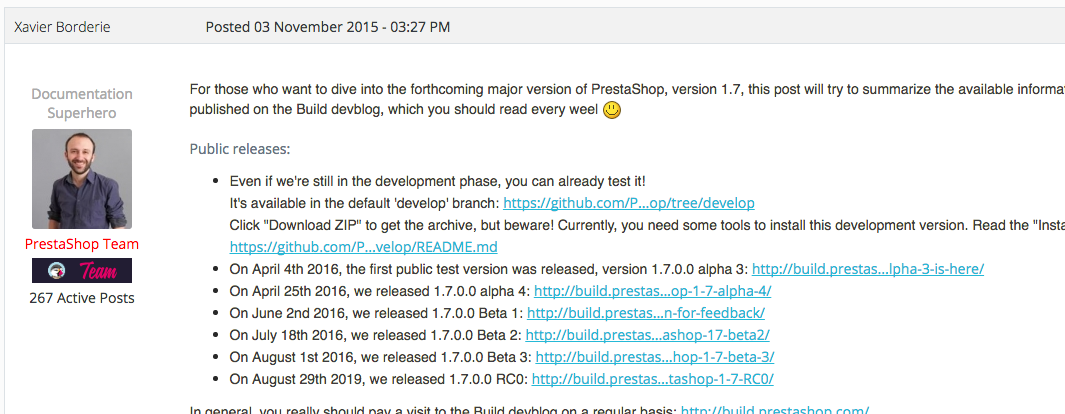The width and height of the screenshot is (1065, 414).
Task: Follow the alpha 4 release link
Action: click(x=652, y=291)
